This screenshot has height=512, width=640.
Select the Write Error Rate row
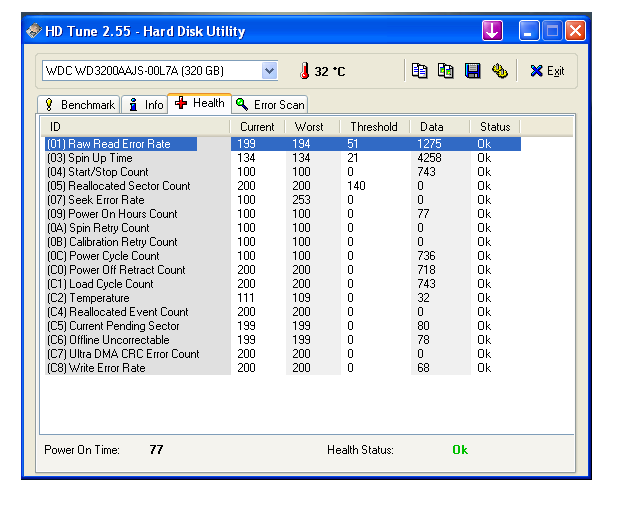(x=283, y=368)
